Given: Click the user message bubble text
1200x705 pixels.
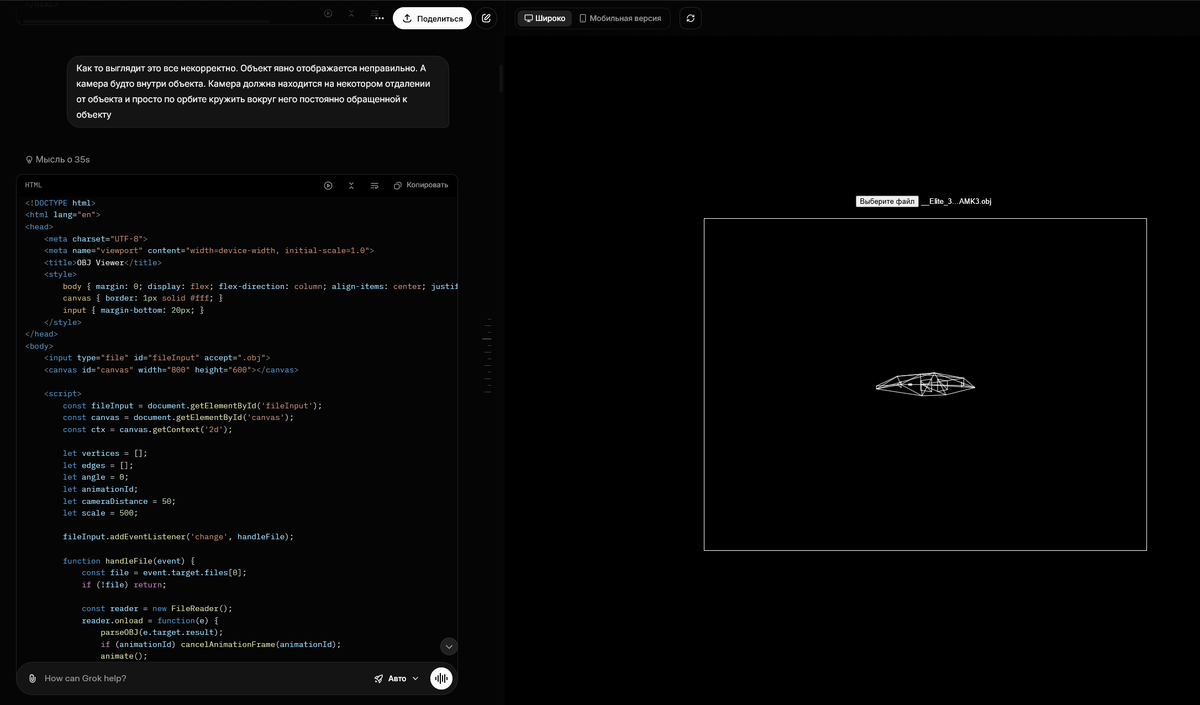Looking at the screenshot, I should [x=258, y=91].
